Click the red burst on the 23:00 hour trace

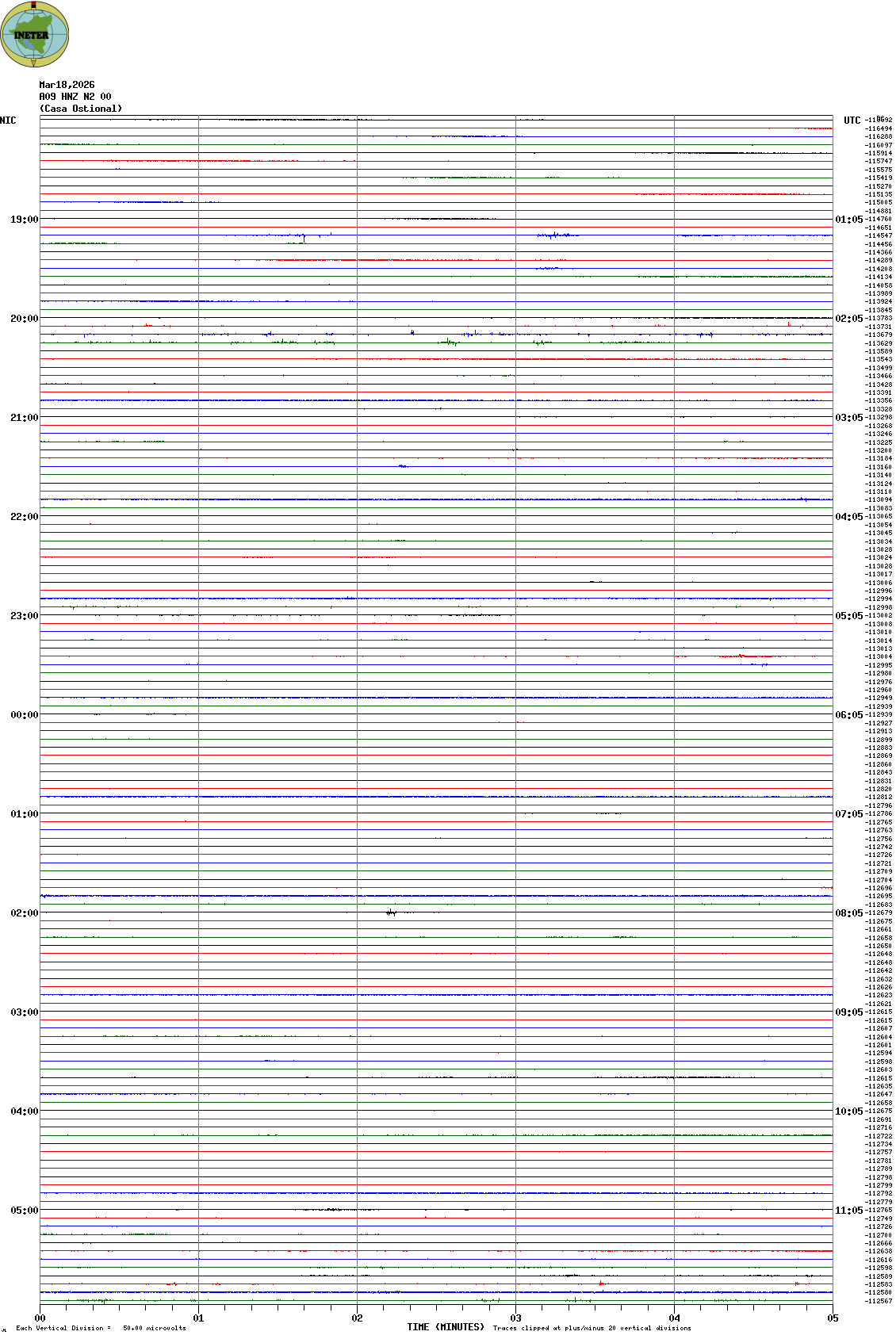[x=744, y=656]
